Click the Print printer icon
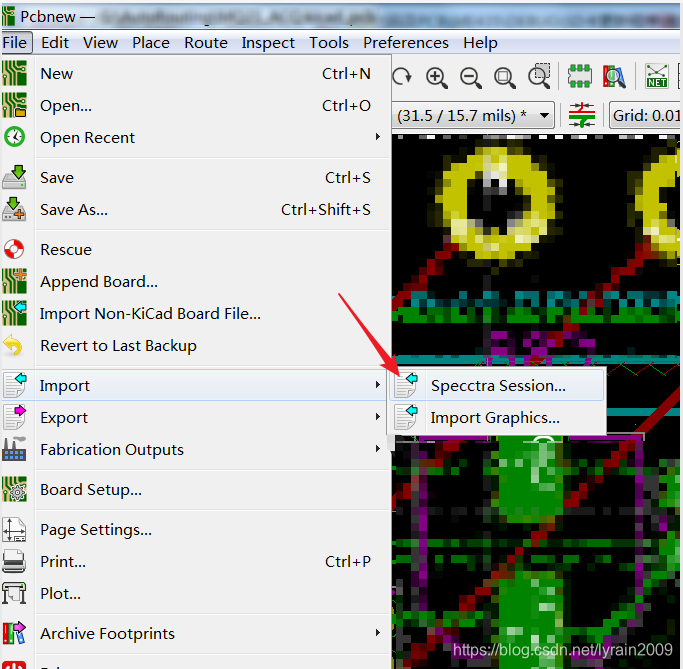The height and width of the screenshot is (669, 683). (14, 561)
